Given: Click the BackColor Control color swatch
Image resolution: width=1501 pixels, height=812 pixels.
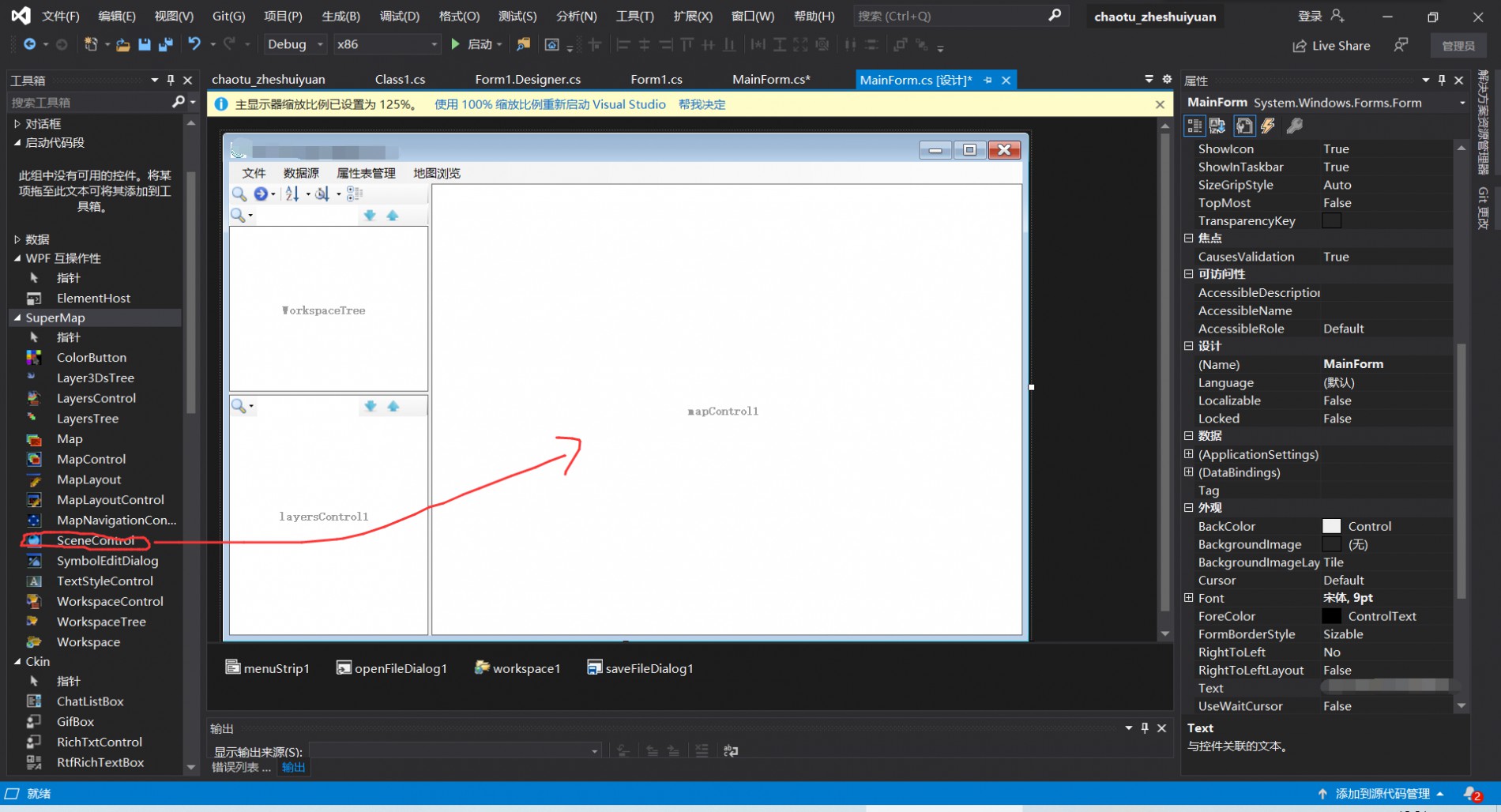Looking at the screenshot, I should [1331, 526].
